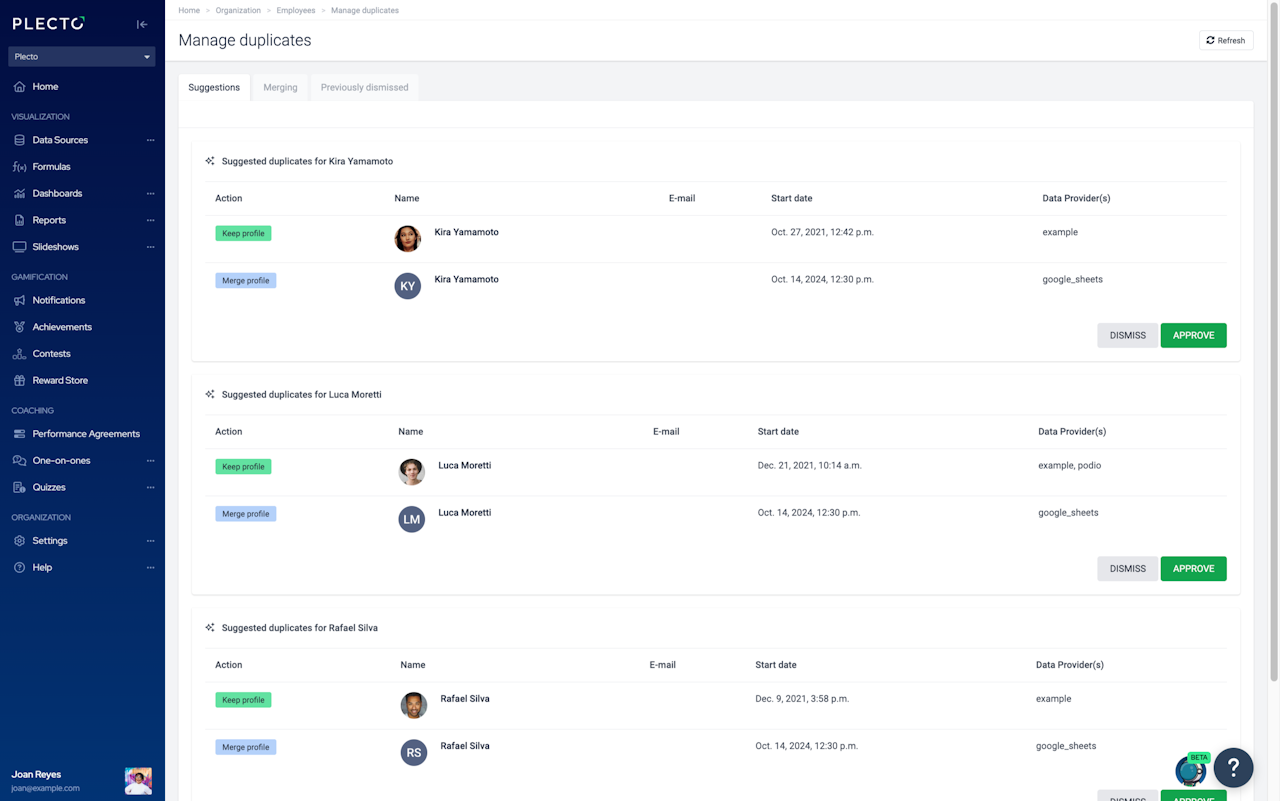Expand the Data Sources more options menu
Viewport: 1280px width, 801px height.
[151, 141]
